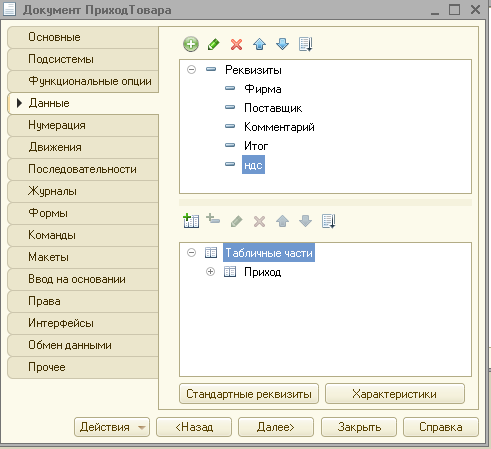Open the Журналы tab

[x=83, y=191]
